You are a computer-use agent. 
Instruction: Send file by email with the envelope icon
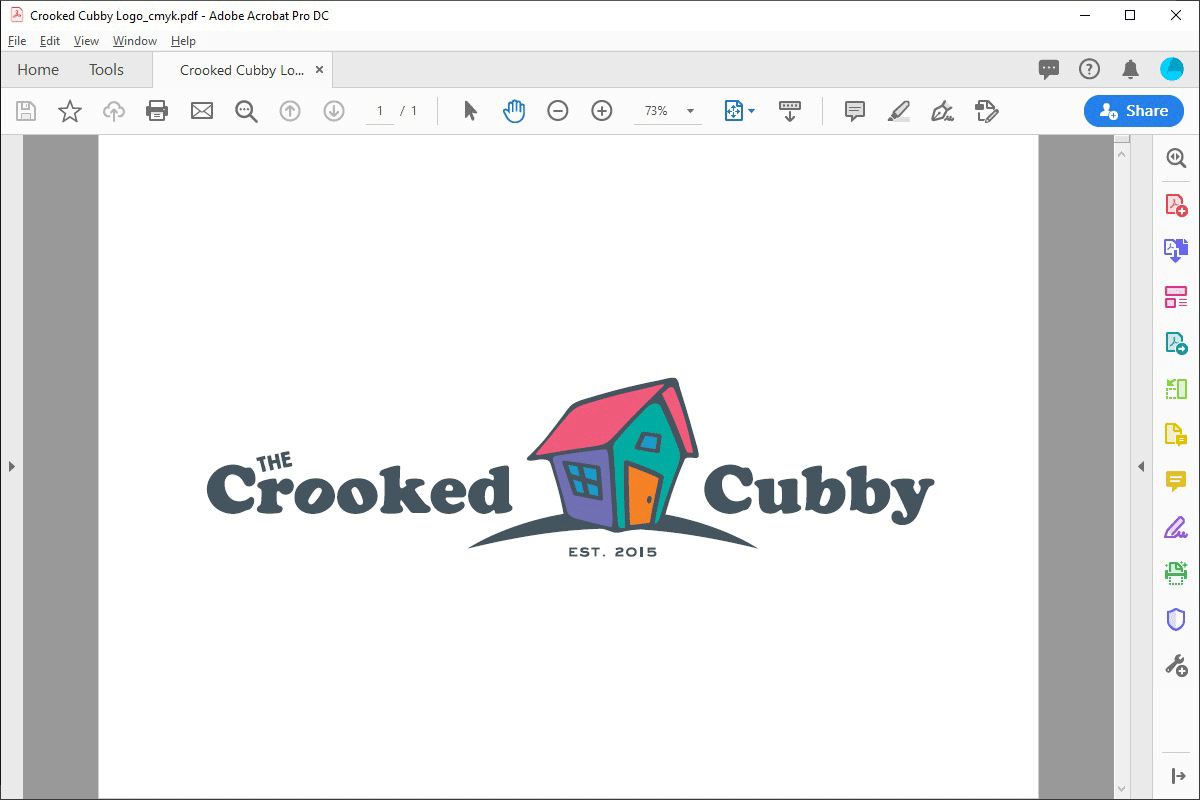tap(202, 111)
